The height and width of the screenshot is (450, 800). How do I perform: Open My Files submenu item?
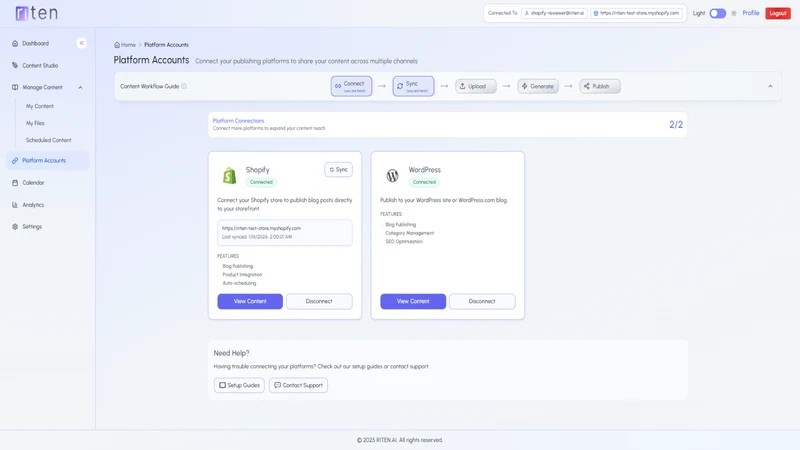[x=35, y=123]
